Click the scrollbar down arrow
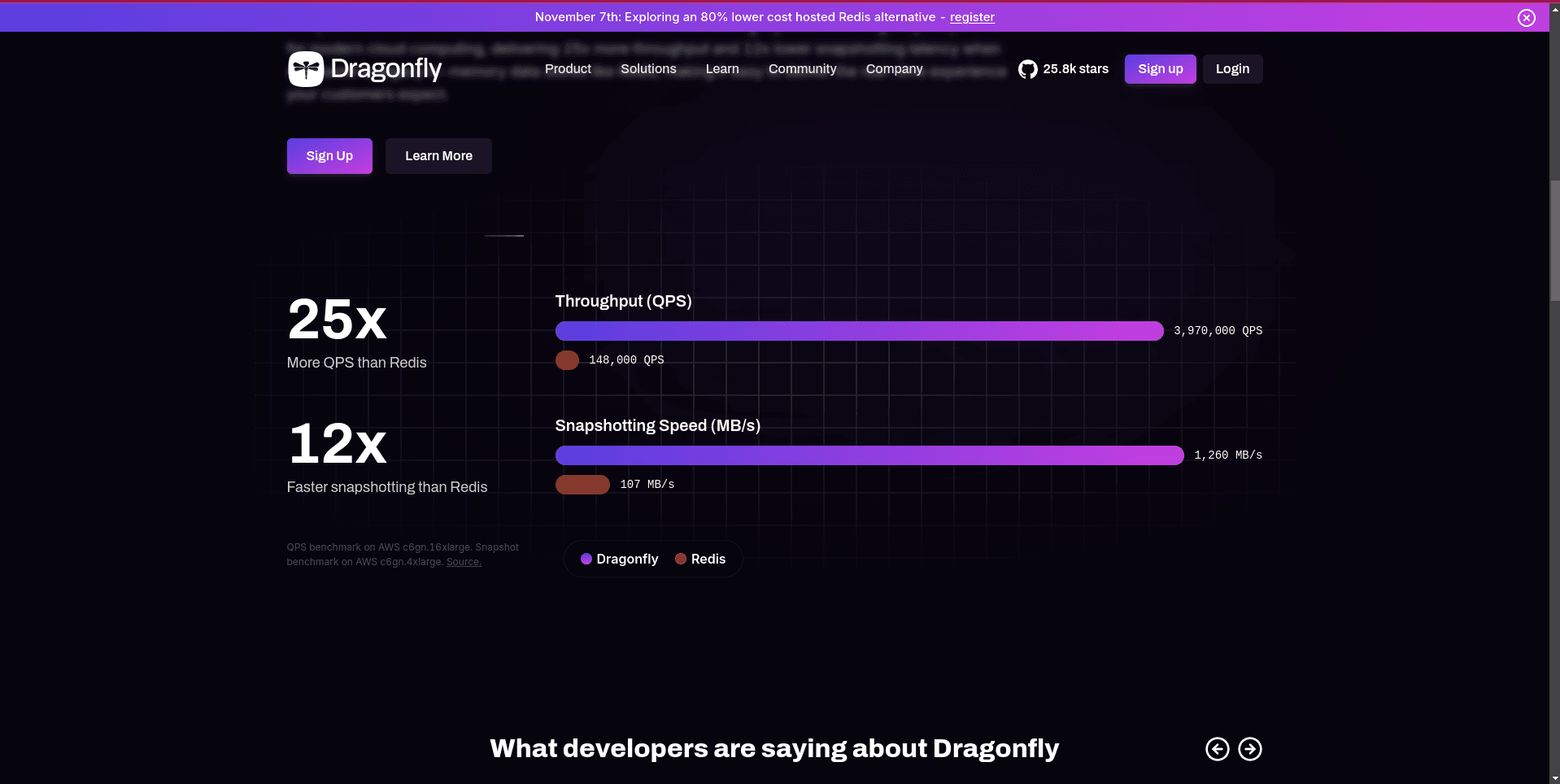 pos(1554,777)
